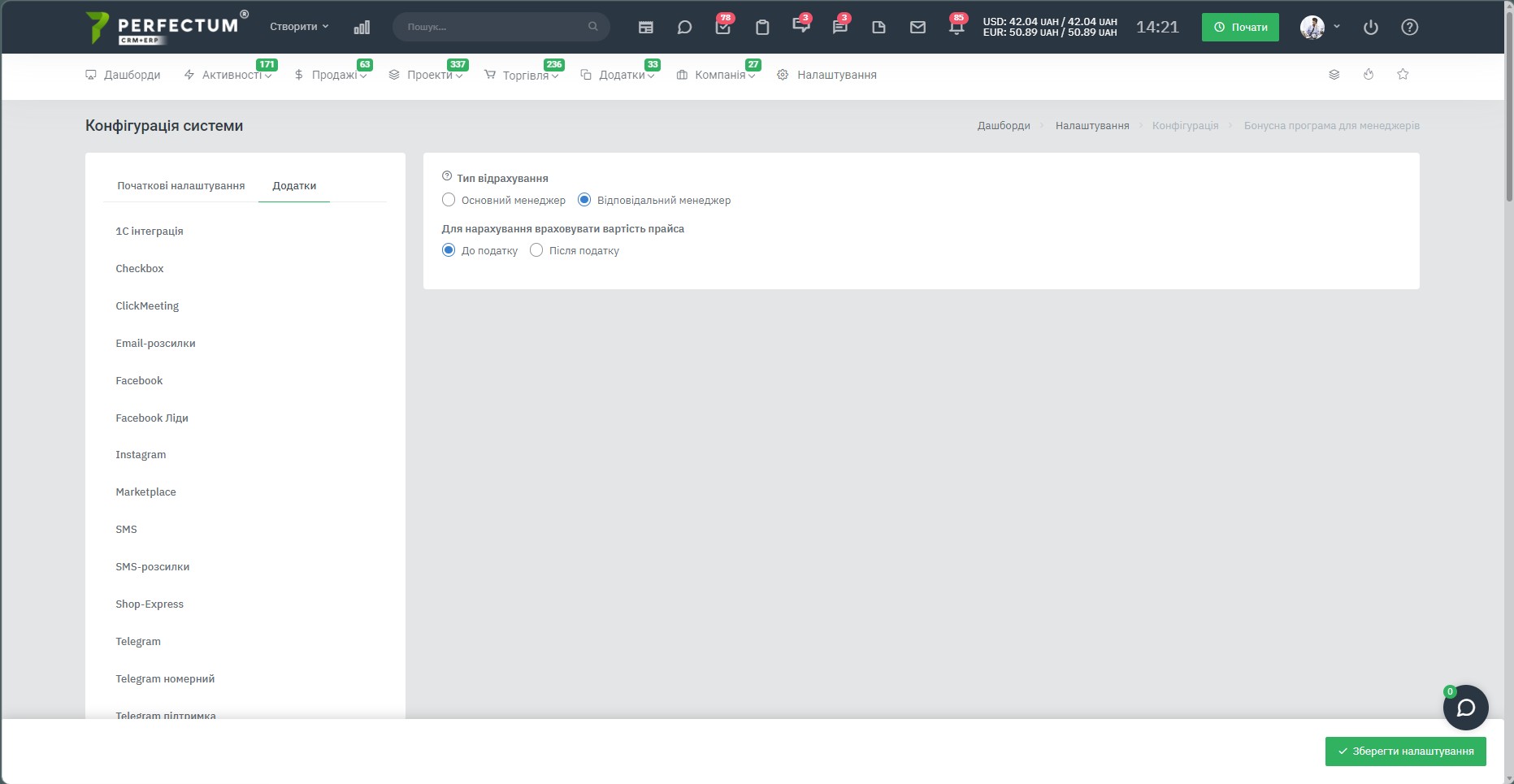Image resolution: width=1514 pixels, height=784 pixels.
Task: Click the layers stack icon on right
Action: coord(1334,74)
